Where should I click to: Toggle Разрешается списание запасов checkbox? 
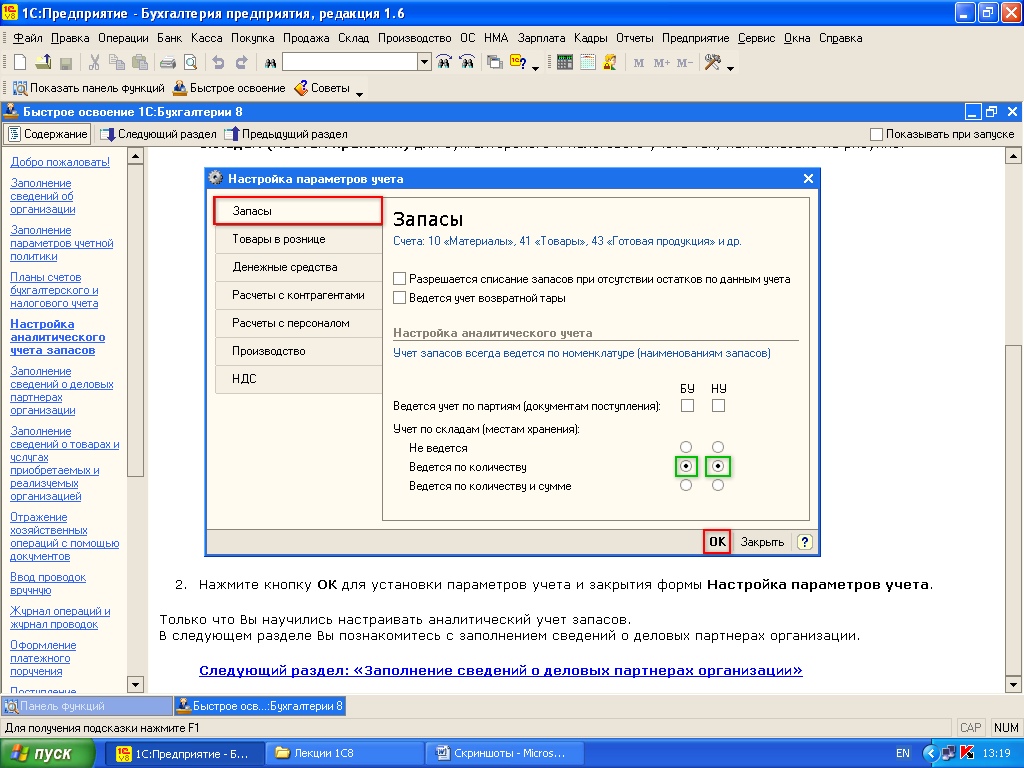pos(400,279)
